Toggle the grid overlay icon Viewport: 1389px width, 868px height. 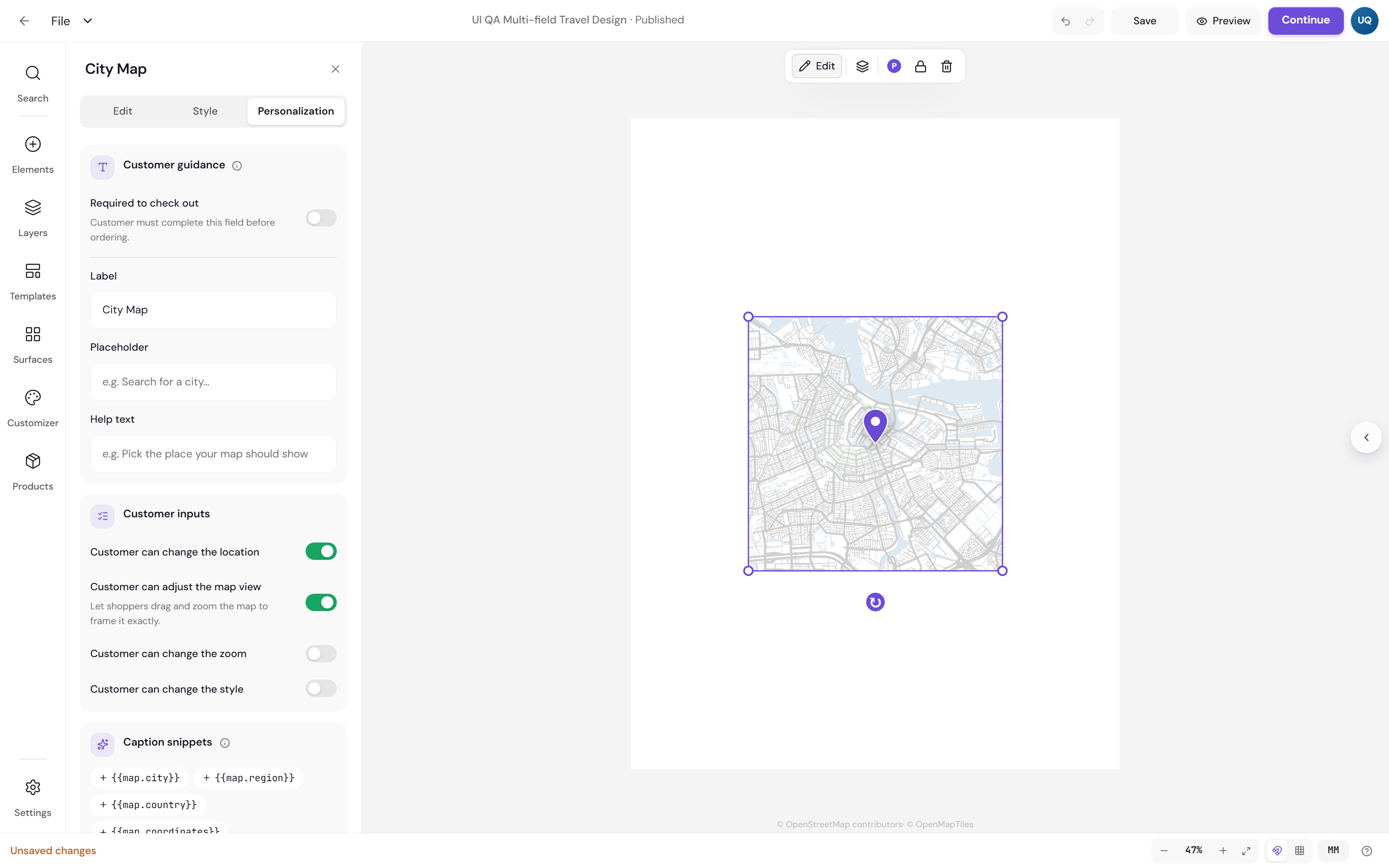(x=1300, y=850)
